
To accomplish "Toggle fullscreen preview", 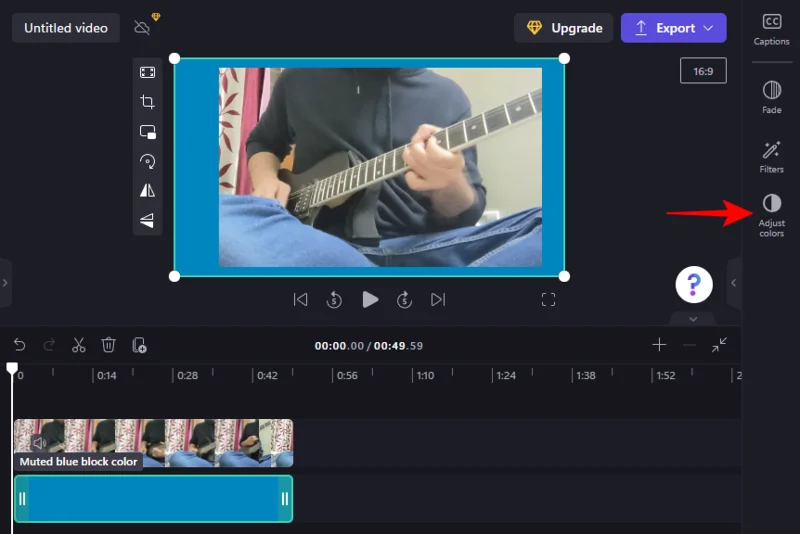I will tap(548, 299).
